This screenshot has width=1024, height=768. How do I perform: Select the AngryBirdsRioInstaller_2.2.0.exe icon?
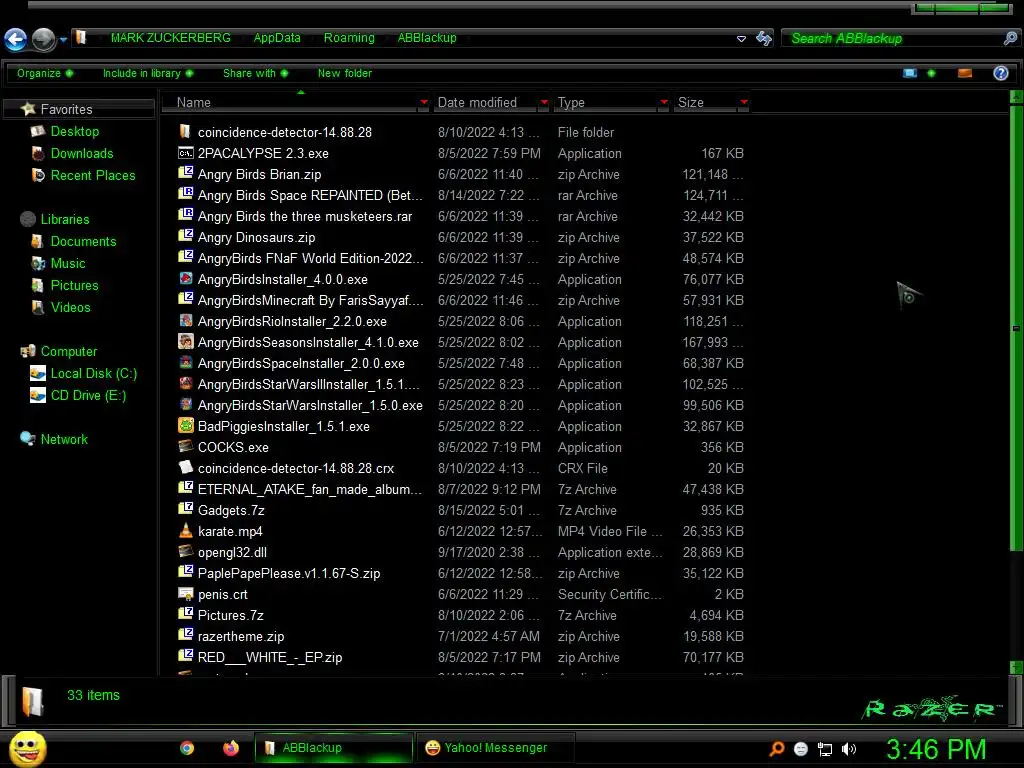point(185,321)
